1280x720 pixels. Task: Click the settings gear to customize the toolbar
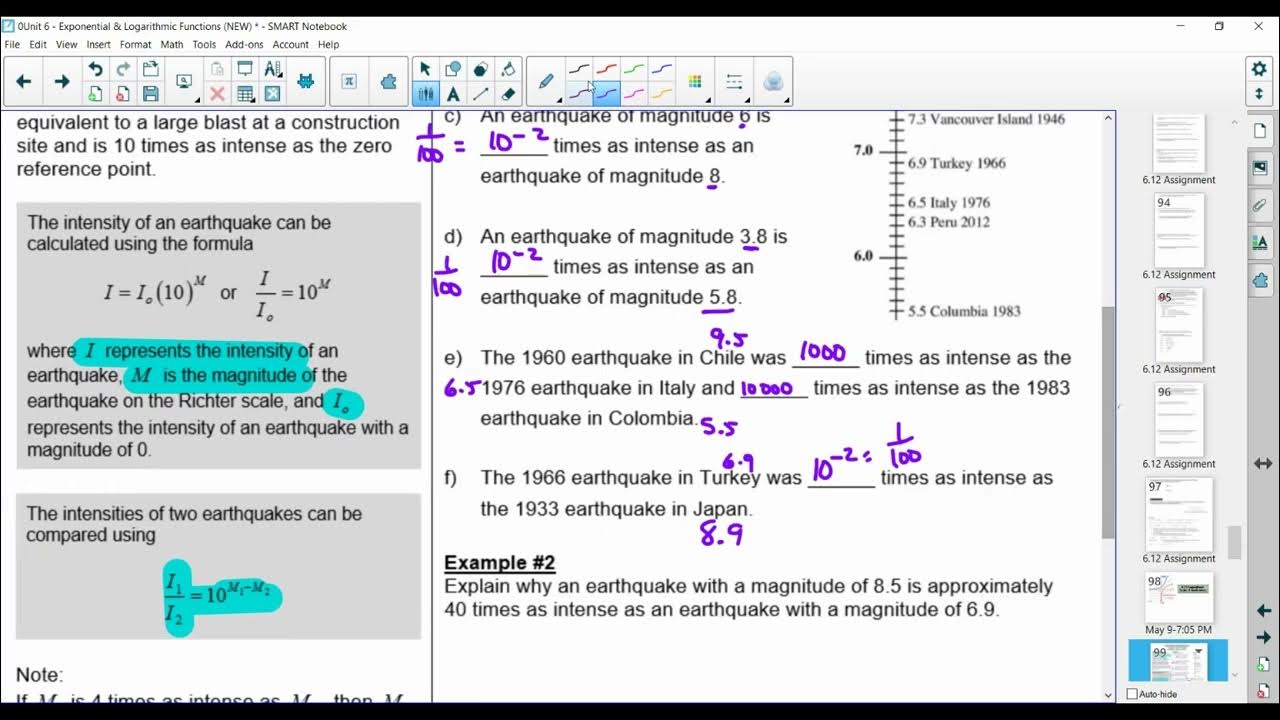pyautogui.click(x=1259, y=68)
